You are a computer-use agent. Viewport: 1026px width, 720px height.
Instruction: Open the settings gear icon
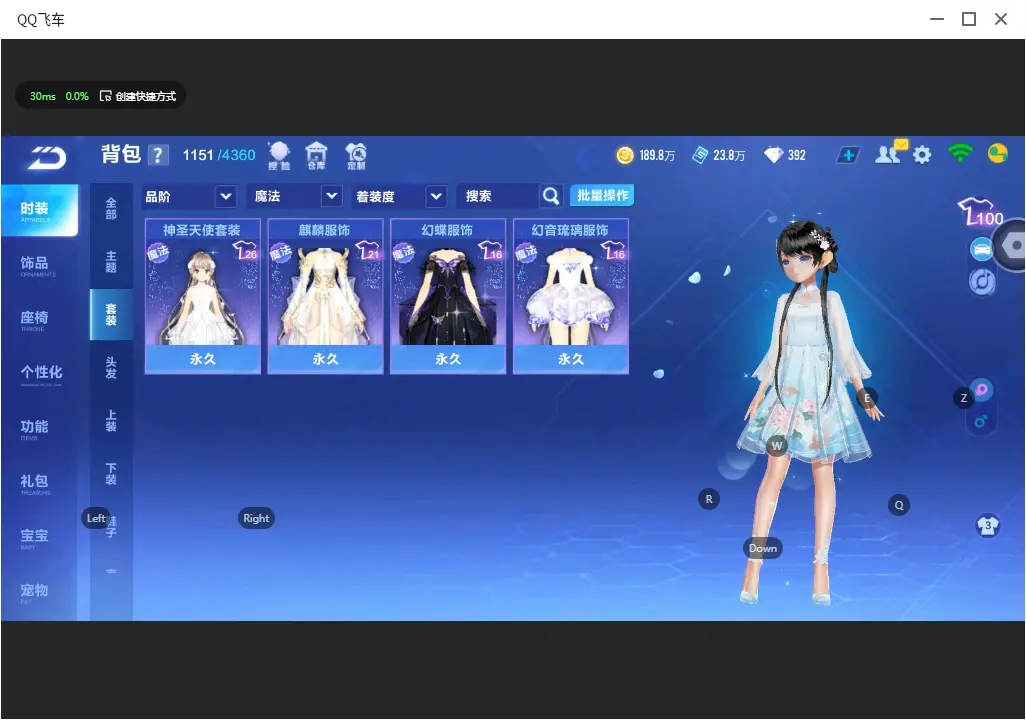click(x=922, y=155)
